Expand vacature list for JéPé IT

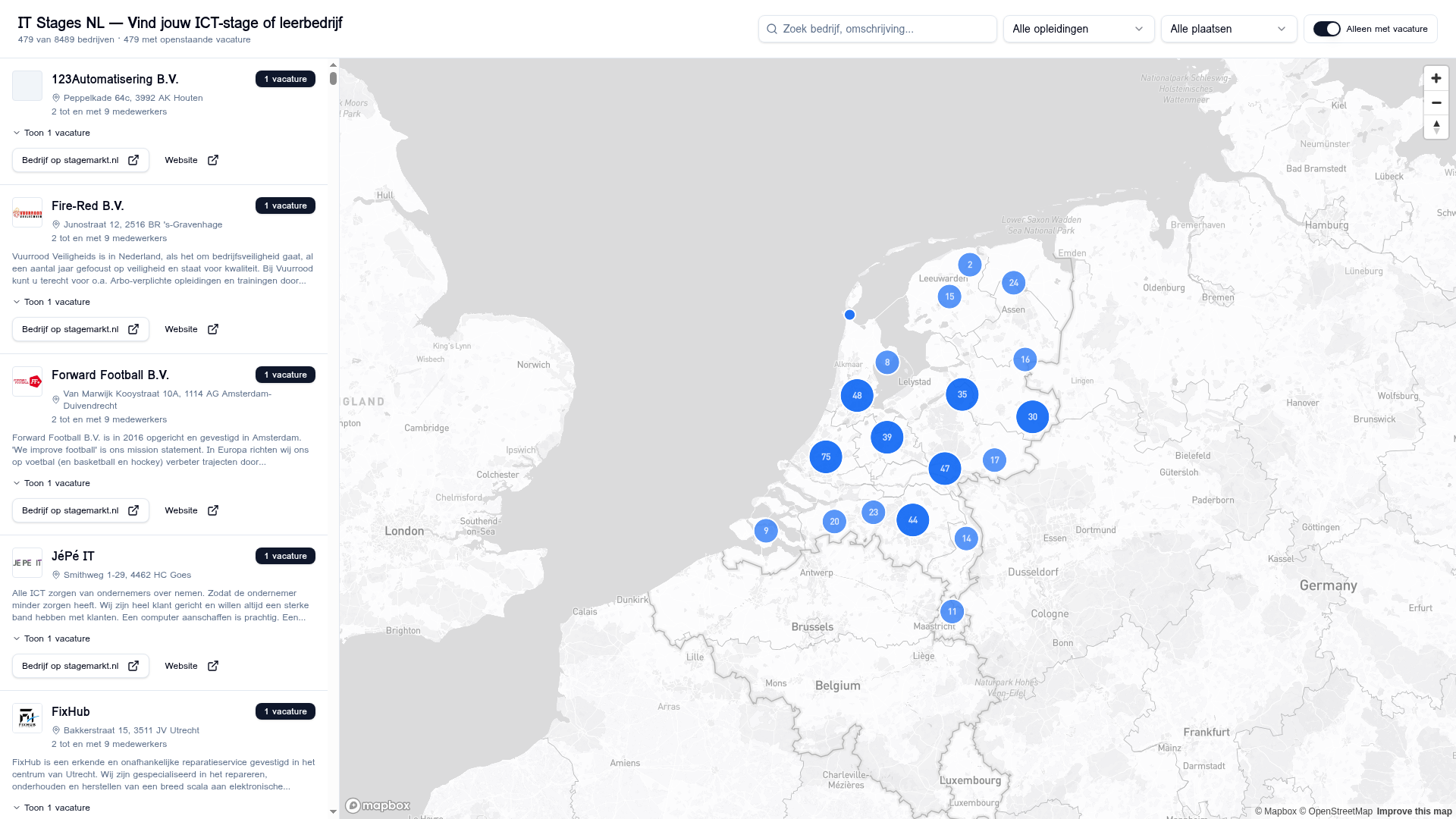(x=52, y=639)
